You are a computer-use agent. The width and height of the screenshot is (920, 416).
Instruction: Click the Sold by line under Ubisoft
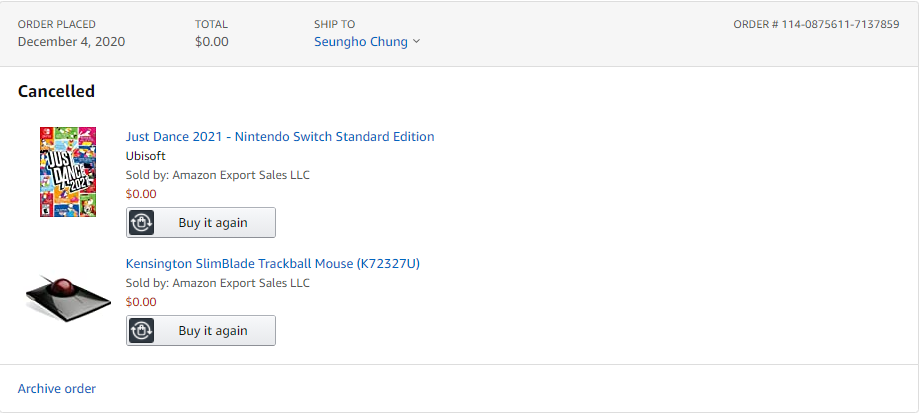(x=218, y=175)
